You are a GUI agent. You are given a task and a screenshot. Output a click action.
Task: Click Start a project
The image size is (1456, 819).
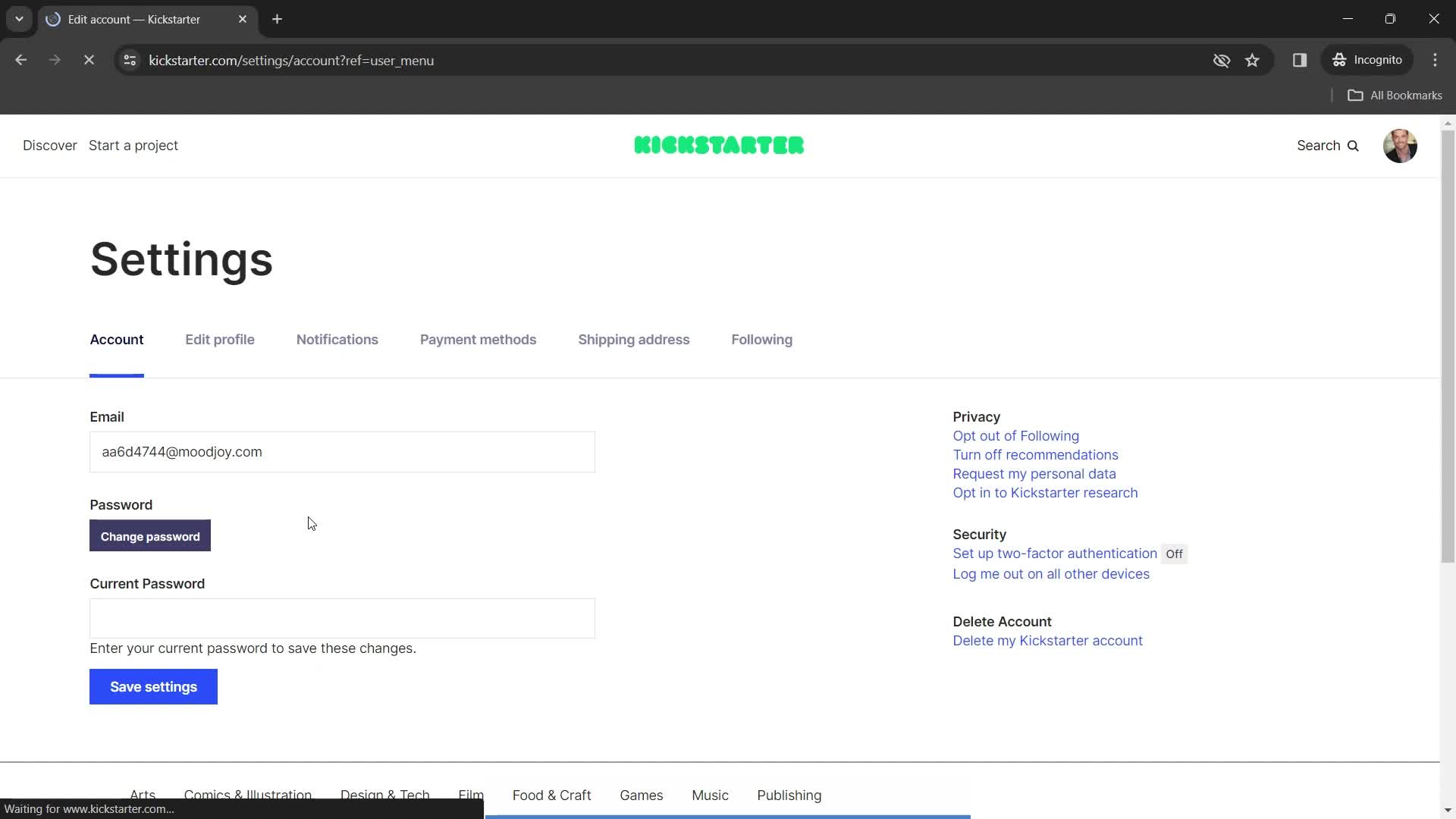click(x=133, y=146)
